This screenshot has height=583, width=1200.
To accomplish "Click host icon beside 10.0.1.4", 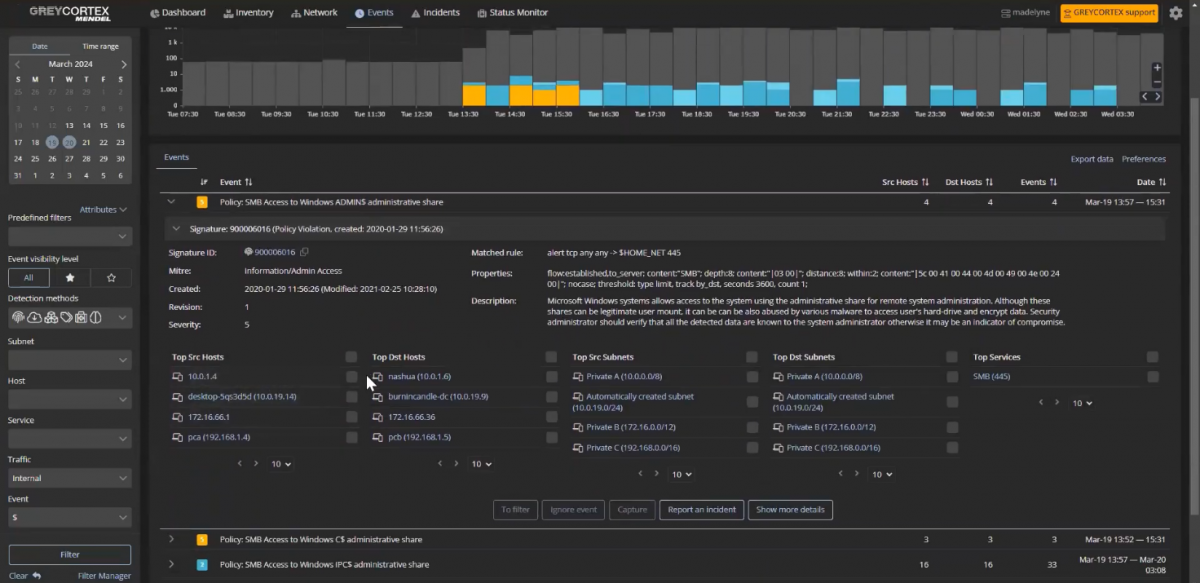I will (178, 377).
